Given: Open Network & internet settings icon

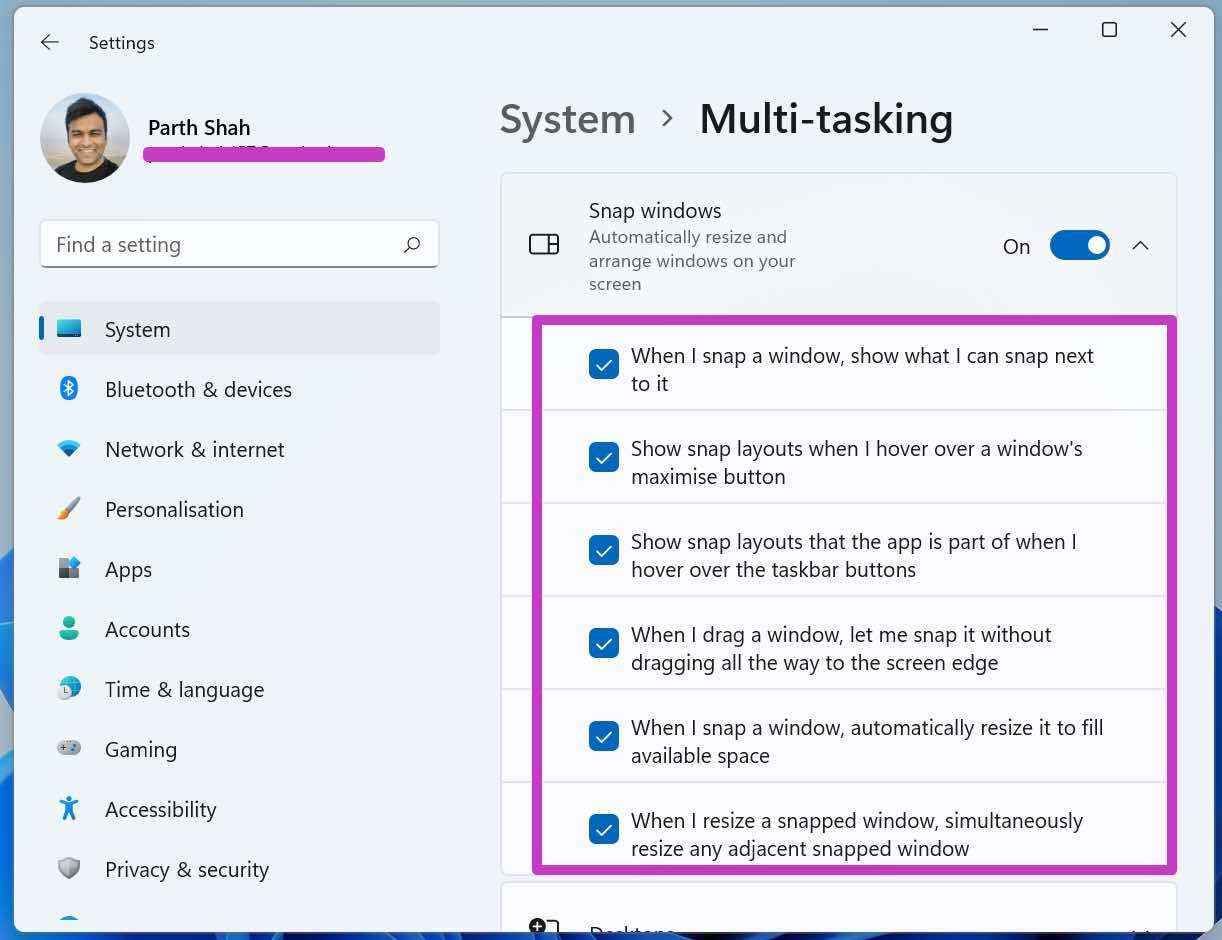Looking at the screenshot, I should tap(68, 449).
